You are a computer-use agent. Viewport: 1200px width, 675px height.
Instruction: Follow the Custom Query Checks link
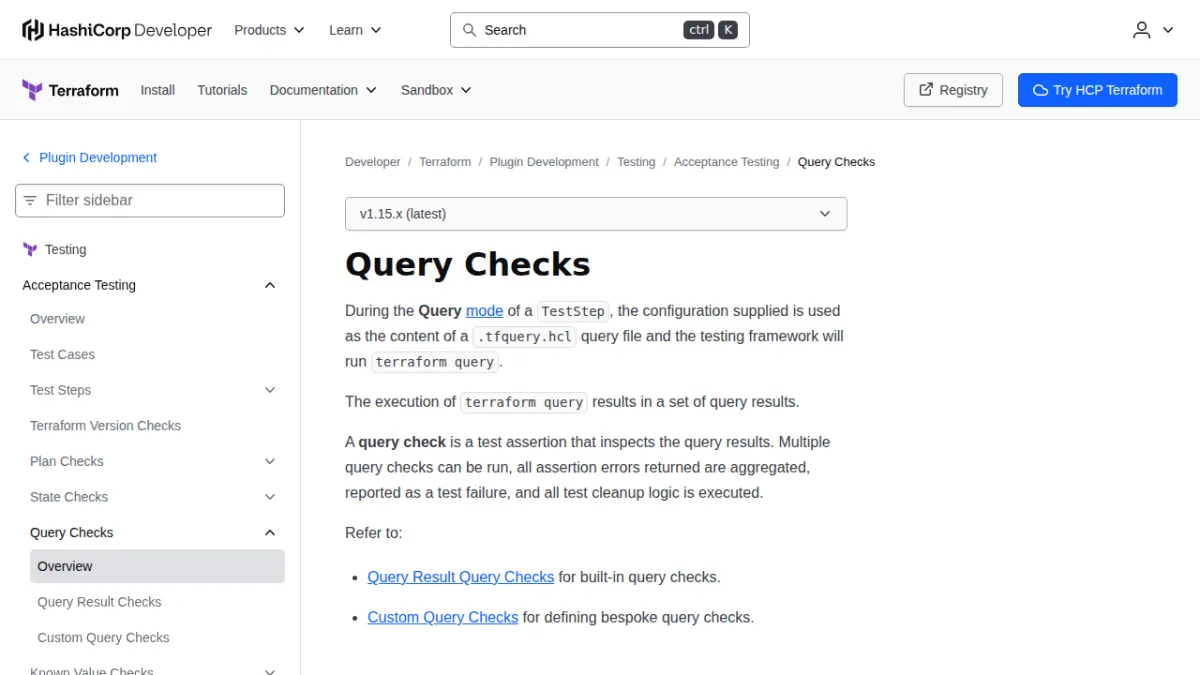[443, 617]
